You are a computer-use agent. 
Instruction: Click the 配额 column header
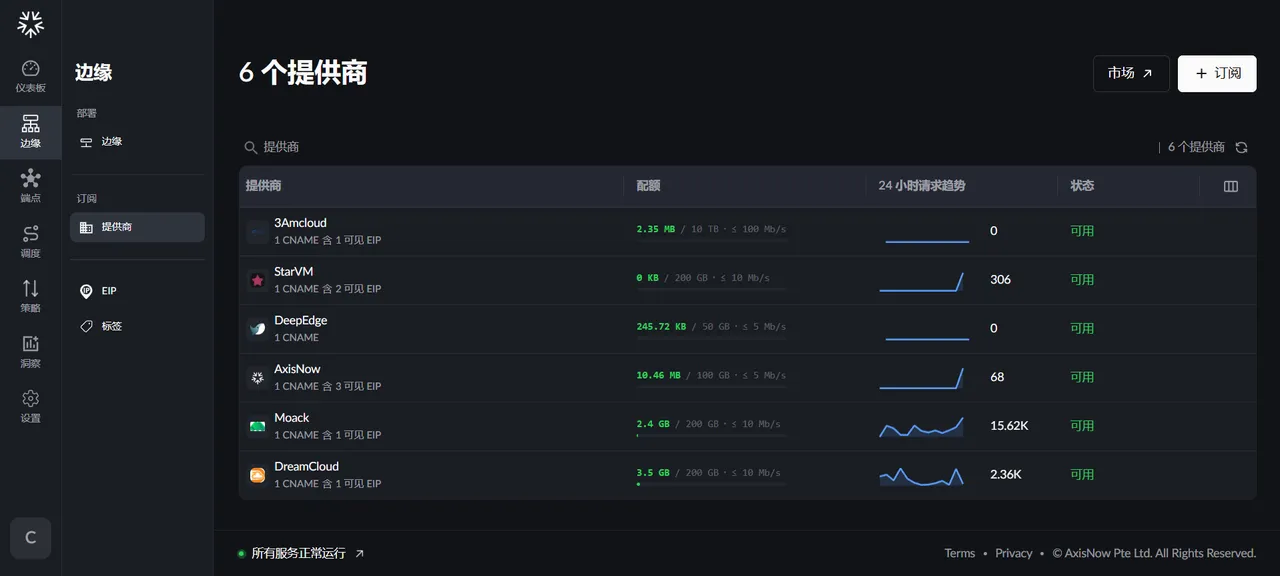click(x=648, y=186)
